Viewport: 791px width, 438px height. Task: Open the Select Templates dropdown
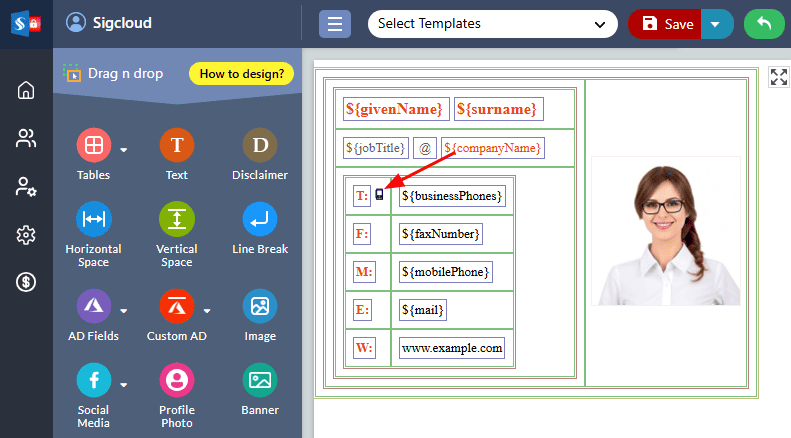point(492,24)
